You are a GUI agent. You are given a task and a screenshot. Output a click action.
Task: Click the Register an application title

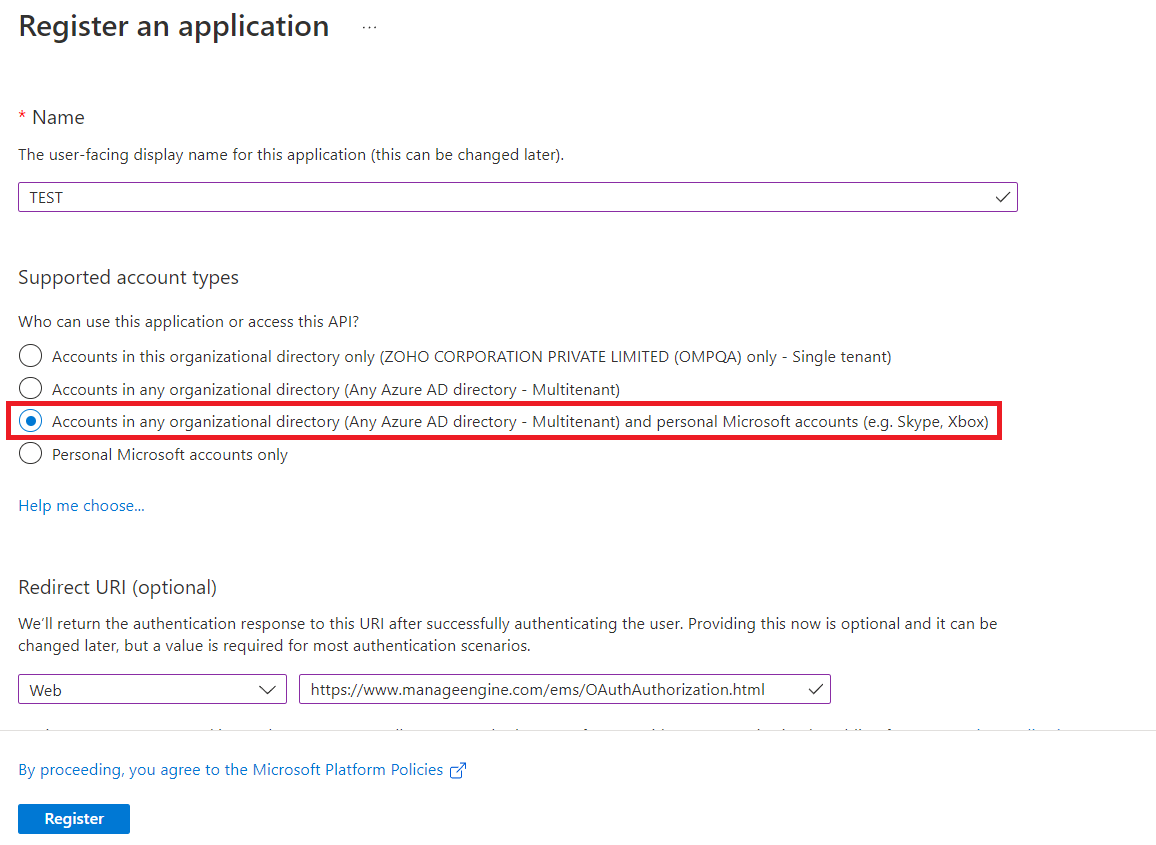174,27
